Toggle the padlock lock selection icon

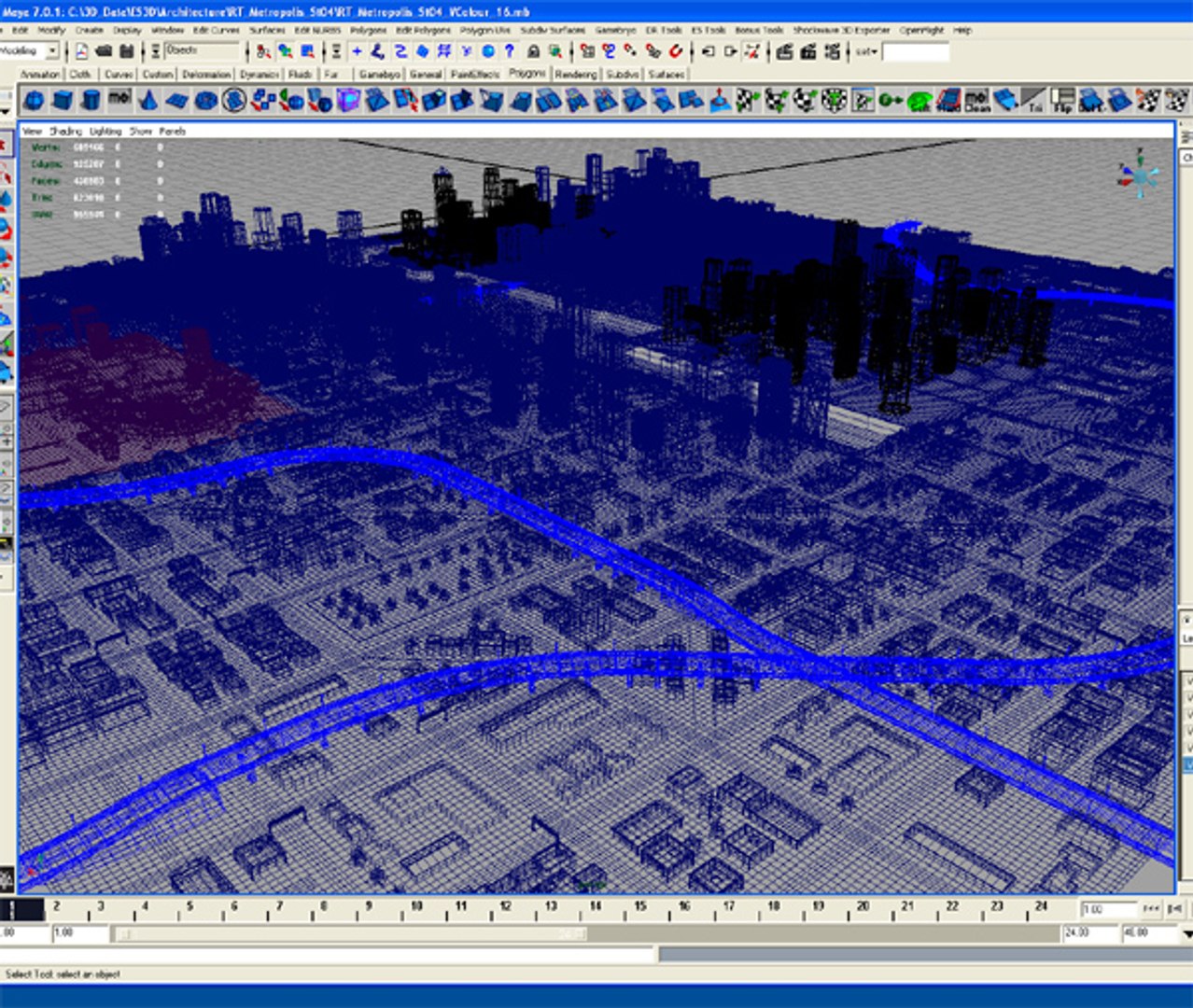(x=533, y=51)
